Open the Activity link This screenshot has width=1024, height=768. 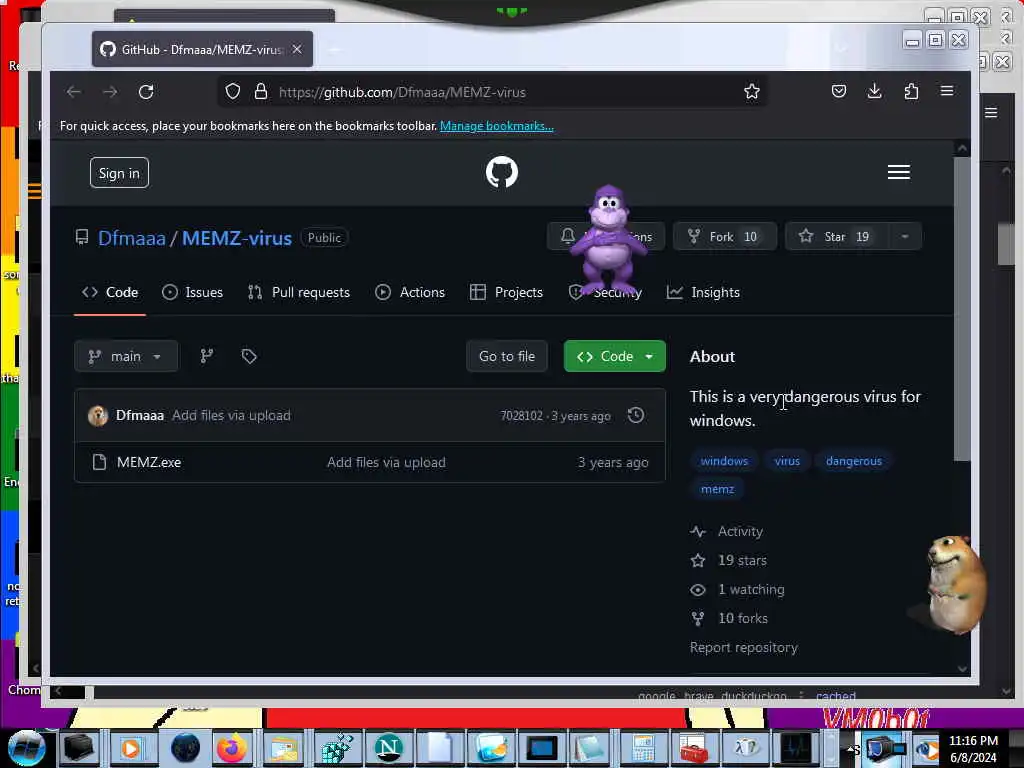coord(739,532)
